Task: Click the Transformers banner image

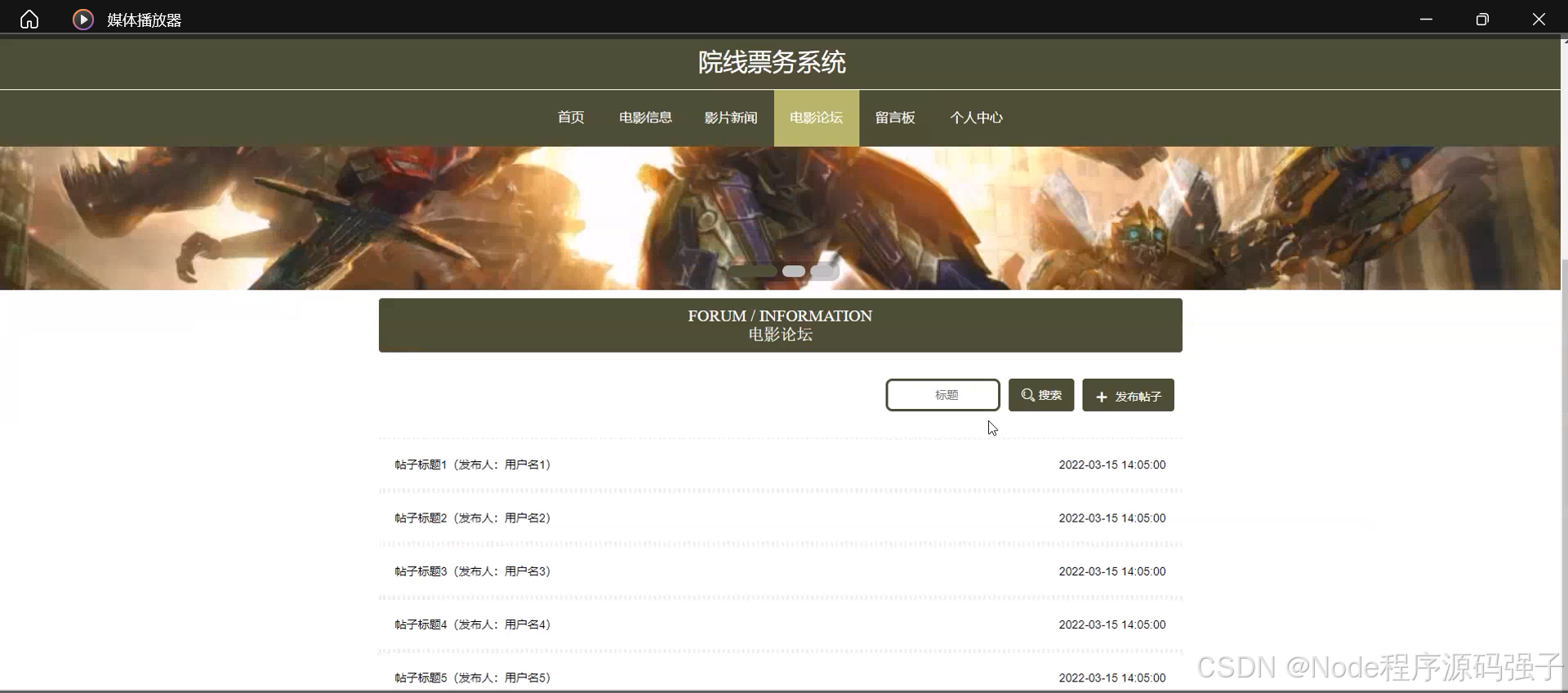Action: pos(780,218)
